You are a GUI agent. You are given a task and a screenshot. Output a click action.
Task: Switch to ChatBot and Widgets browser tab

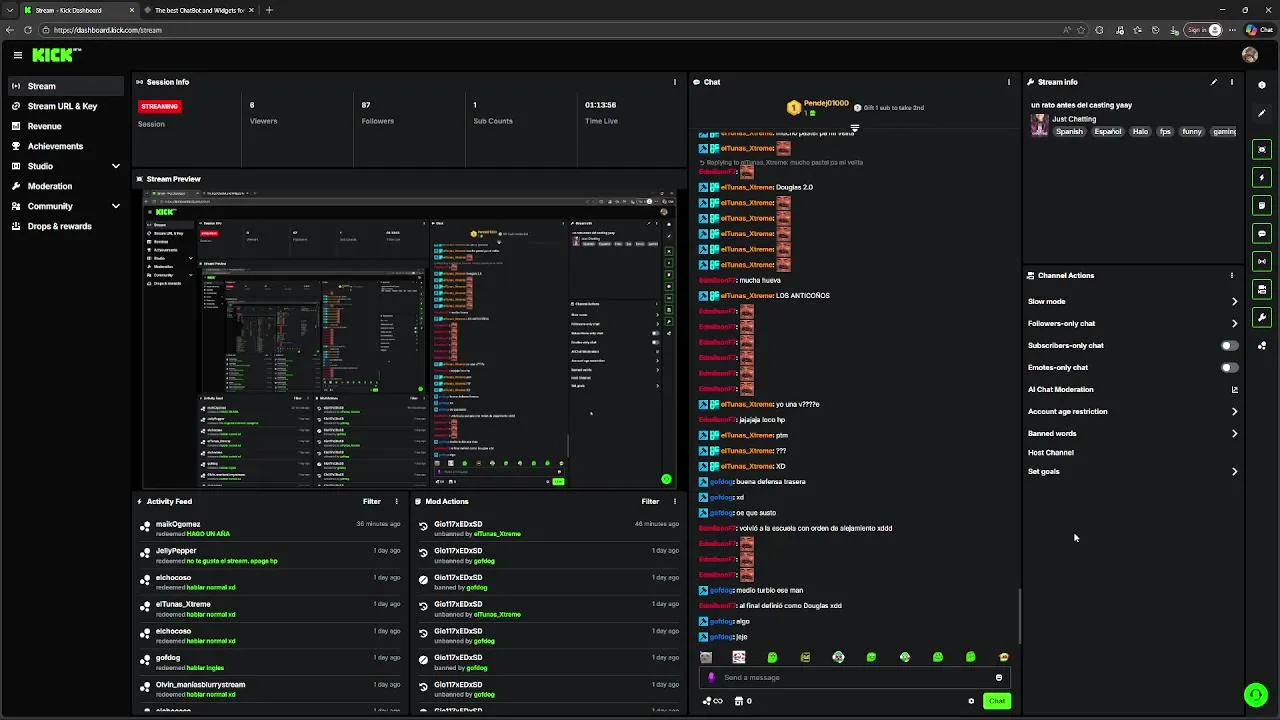(x=198, y=10)
